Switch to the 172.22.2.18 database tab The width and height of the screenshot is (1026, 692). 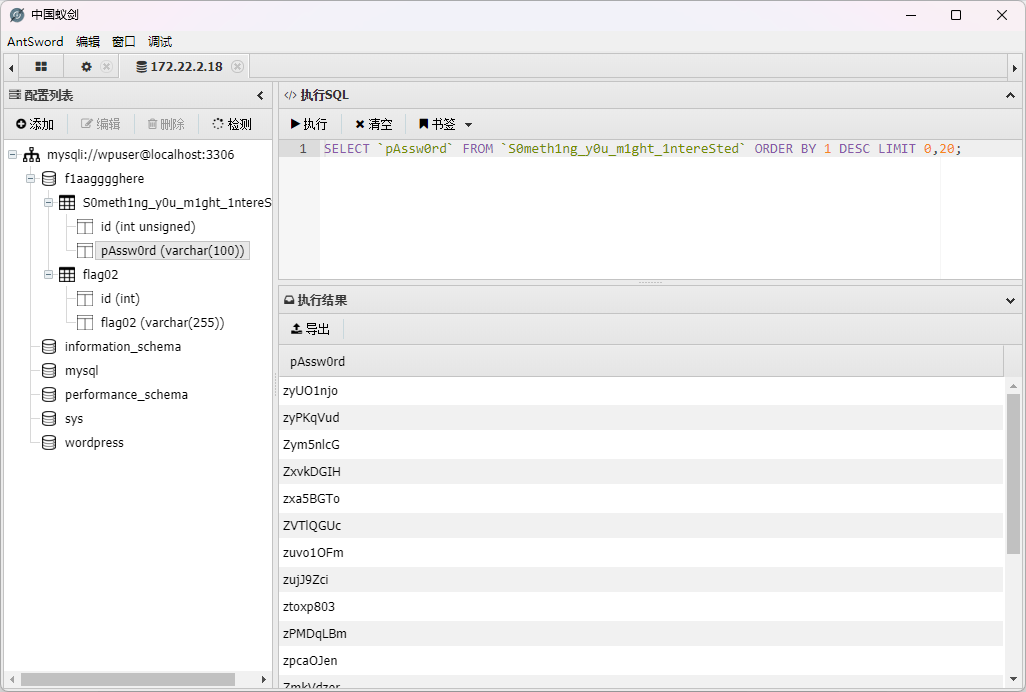pos(179,67)
